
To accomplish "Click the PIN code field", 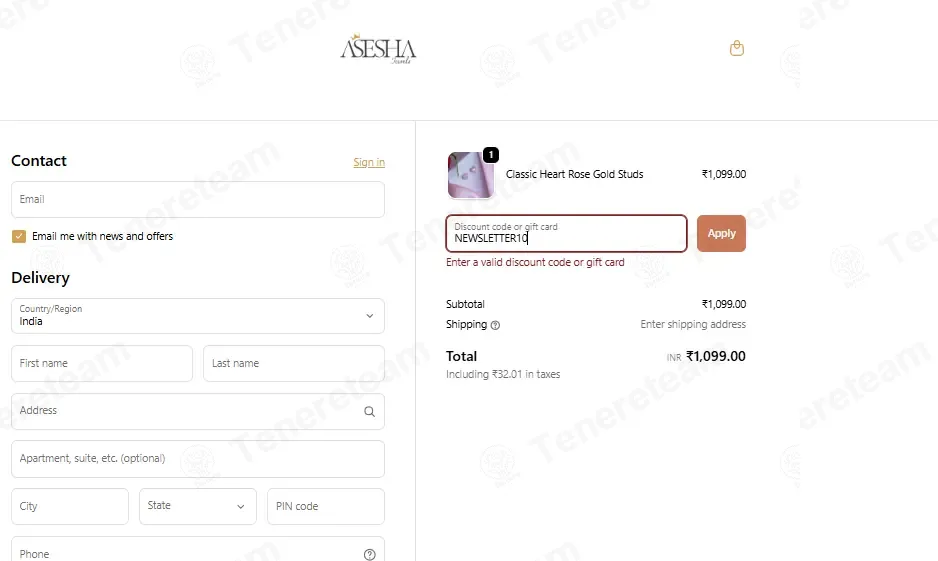I will (326, 507).
